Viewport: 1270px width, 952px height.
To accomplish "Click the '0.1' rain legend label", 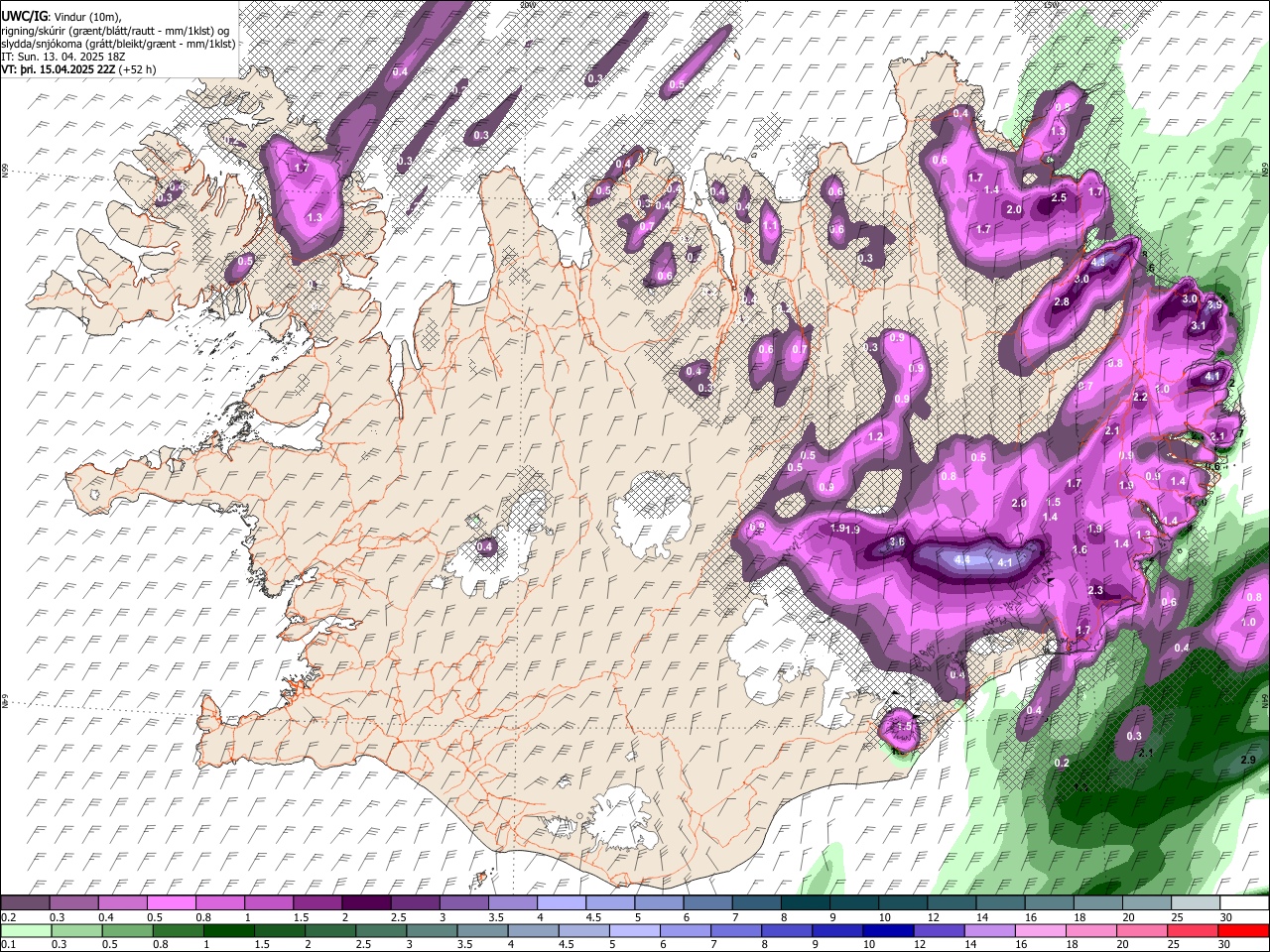I will coord(8,944).
